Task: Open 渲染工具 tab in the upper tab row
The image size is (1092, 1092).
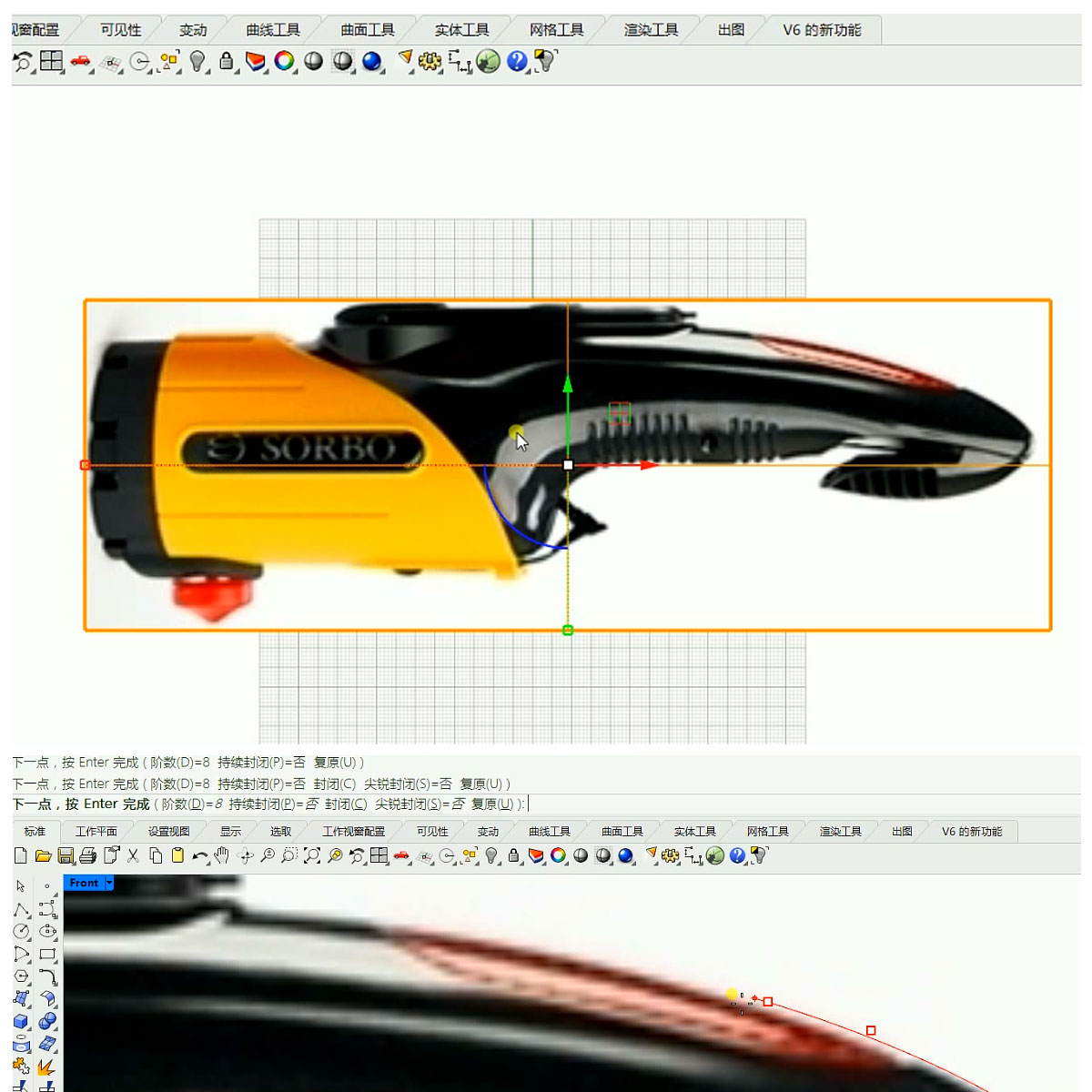Action: coord(652,30)
